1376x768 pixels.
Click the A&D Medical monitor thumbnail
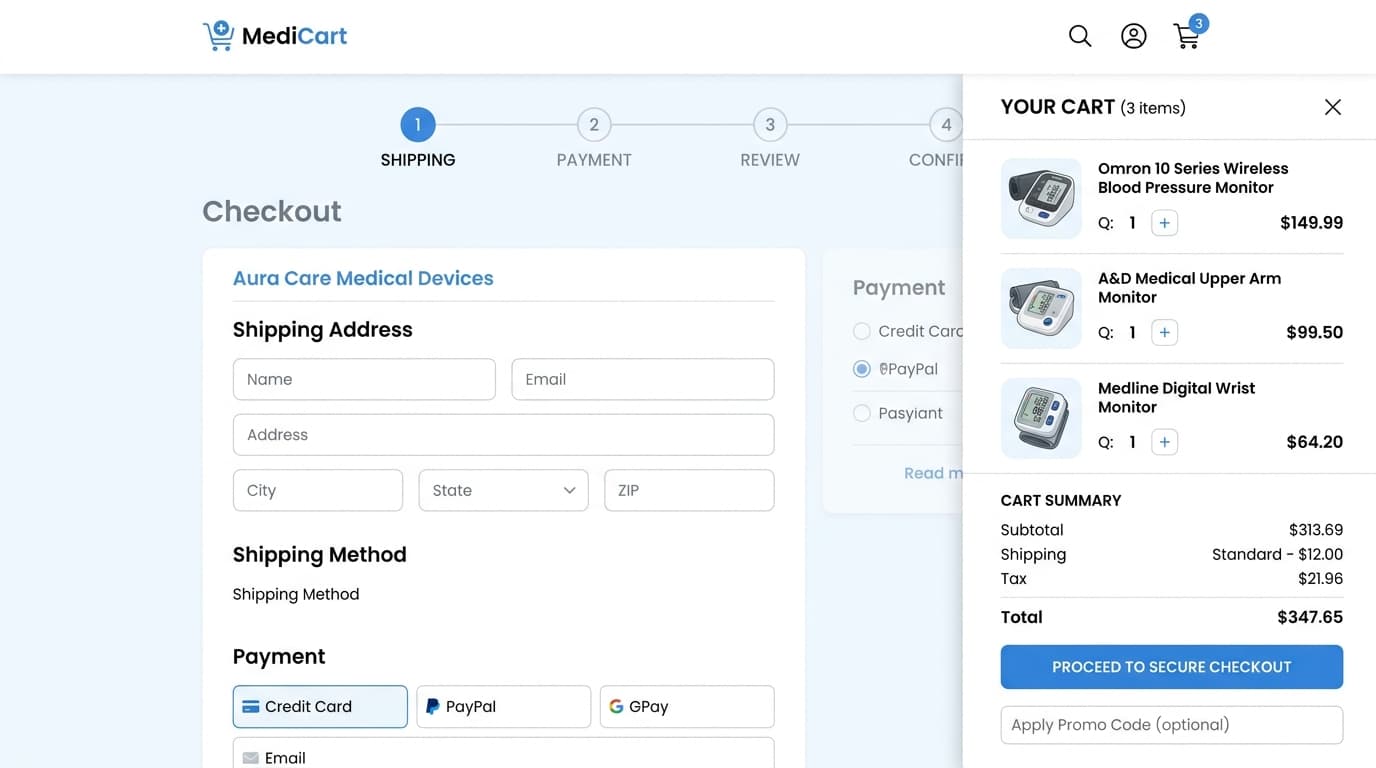tap(1041, 308)
